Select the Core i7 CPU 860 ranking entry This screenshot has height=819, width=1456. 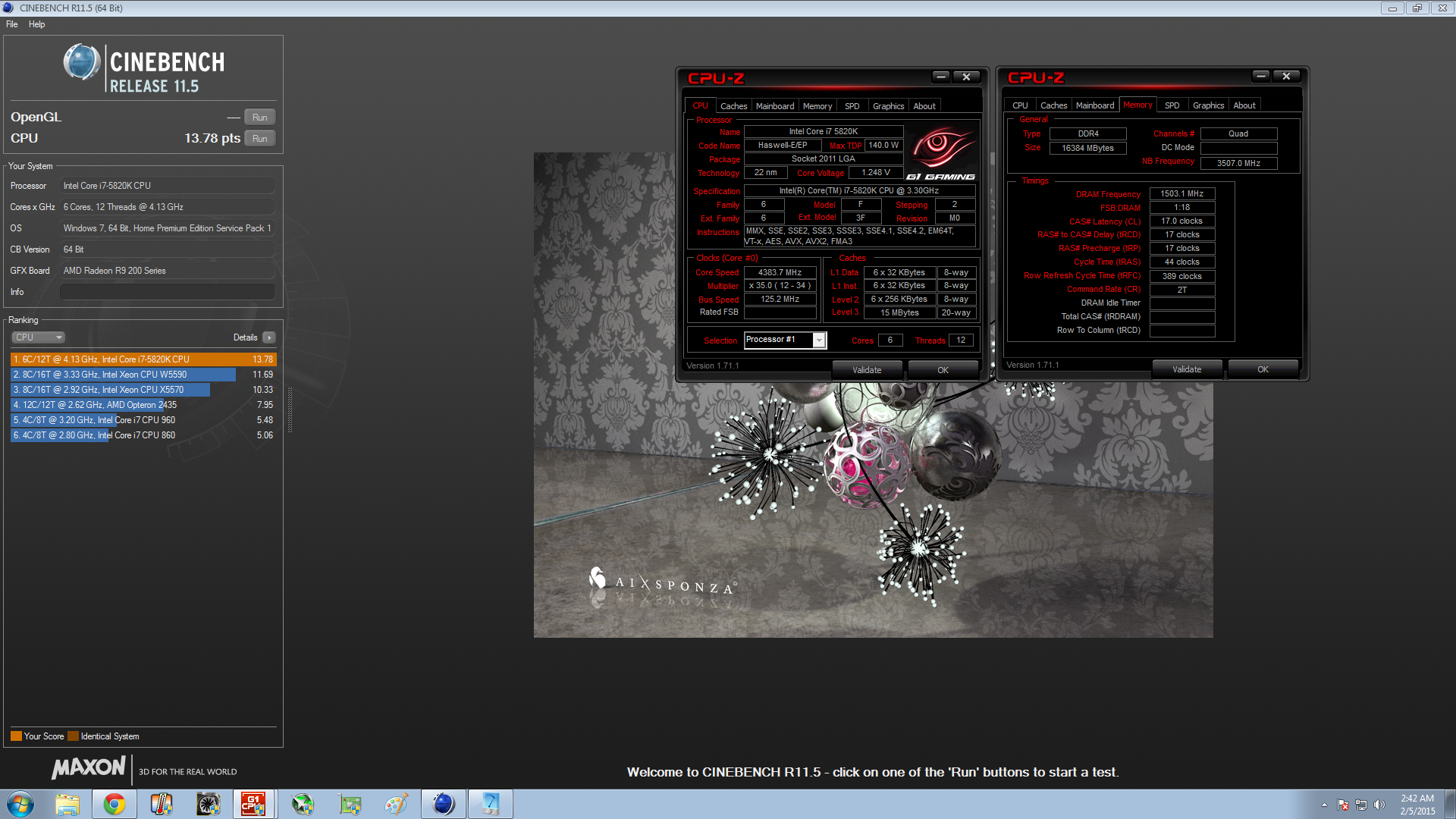tap(143, 435)
